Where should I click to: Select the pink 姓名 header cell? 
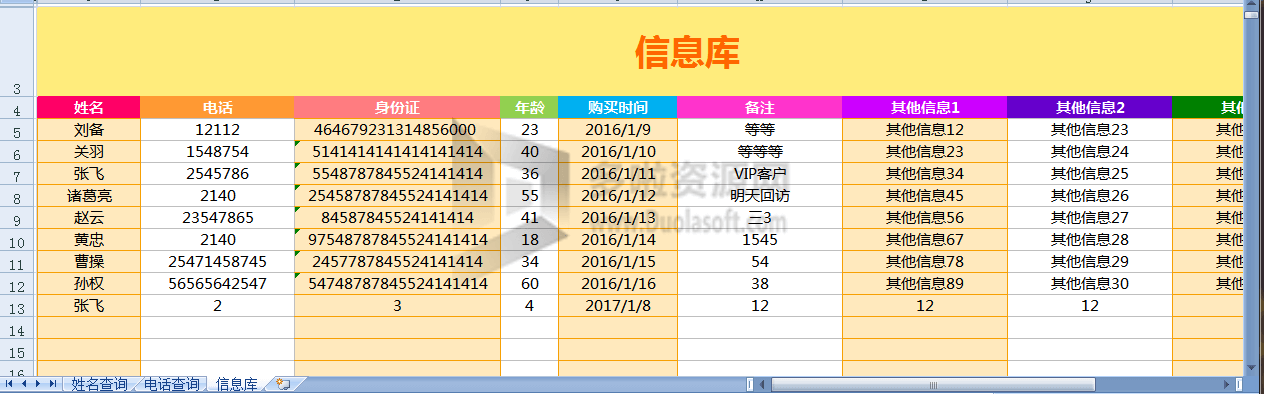click(x=89, y=107)
